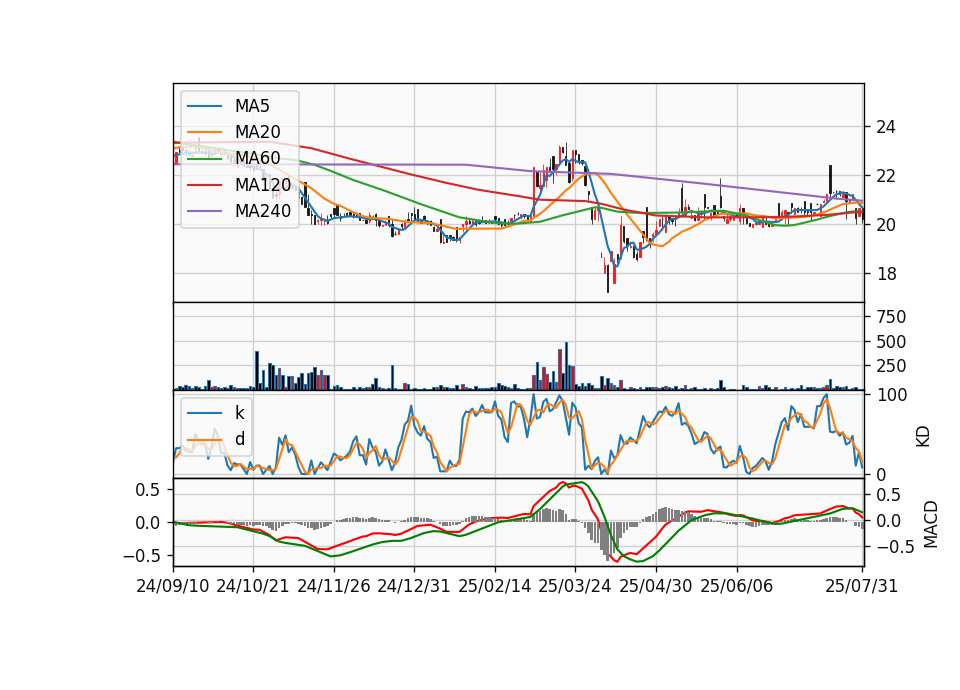Click the MA120 legend label
Screen dimensions: 960x690
263,184
